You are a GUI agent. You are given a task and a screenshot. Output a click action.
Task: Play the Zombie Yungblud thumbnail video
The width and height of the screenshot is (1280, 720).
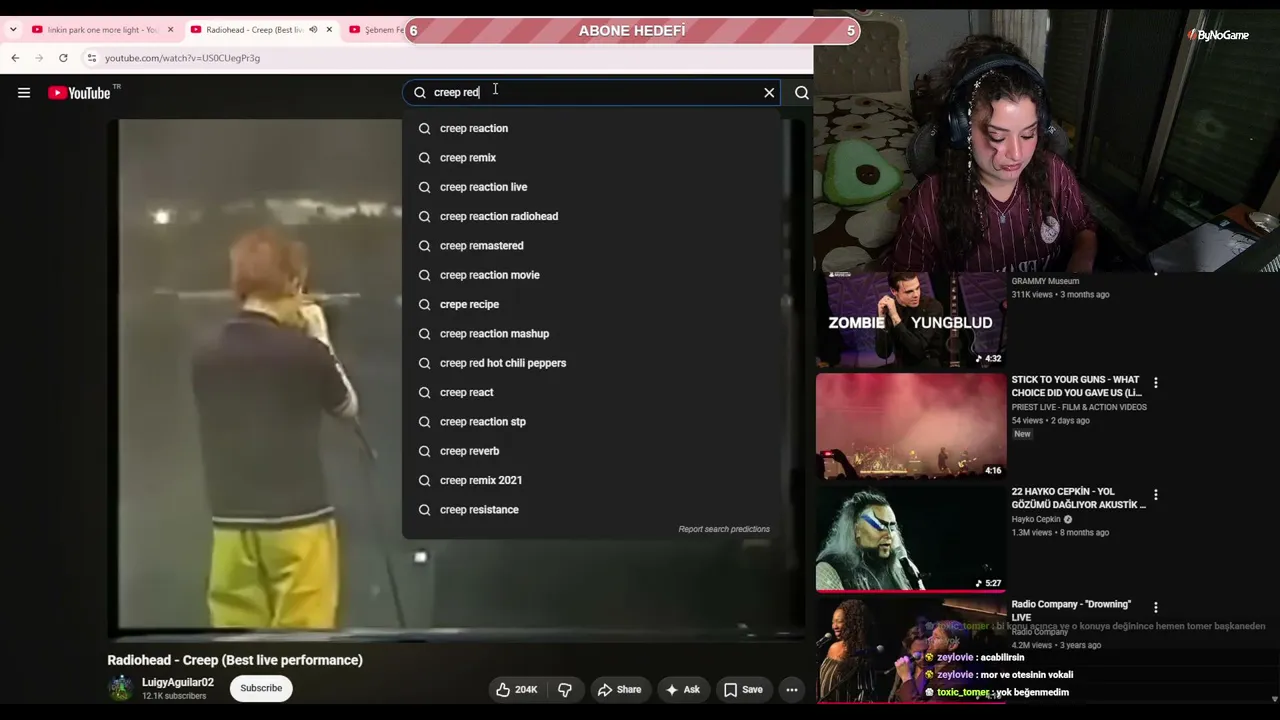pyautogui.click(x=911, y=320)
